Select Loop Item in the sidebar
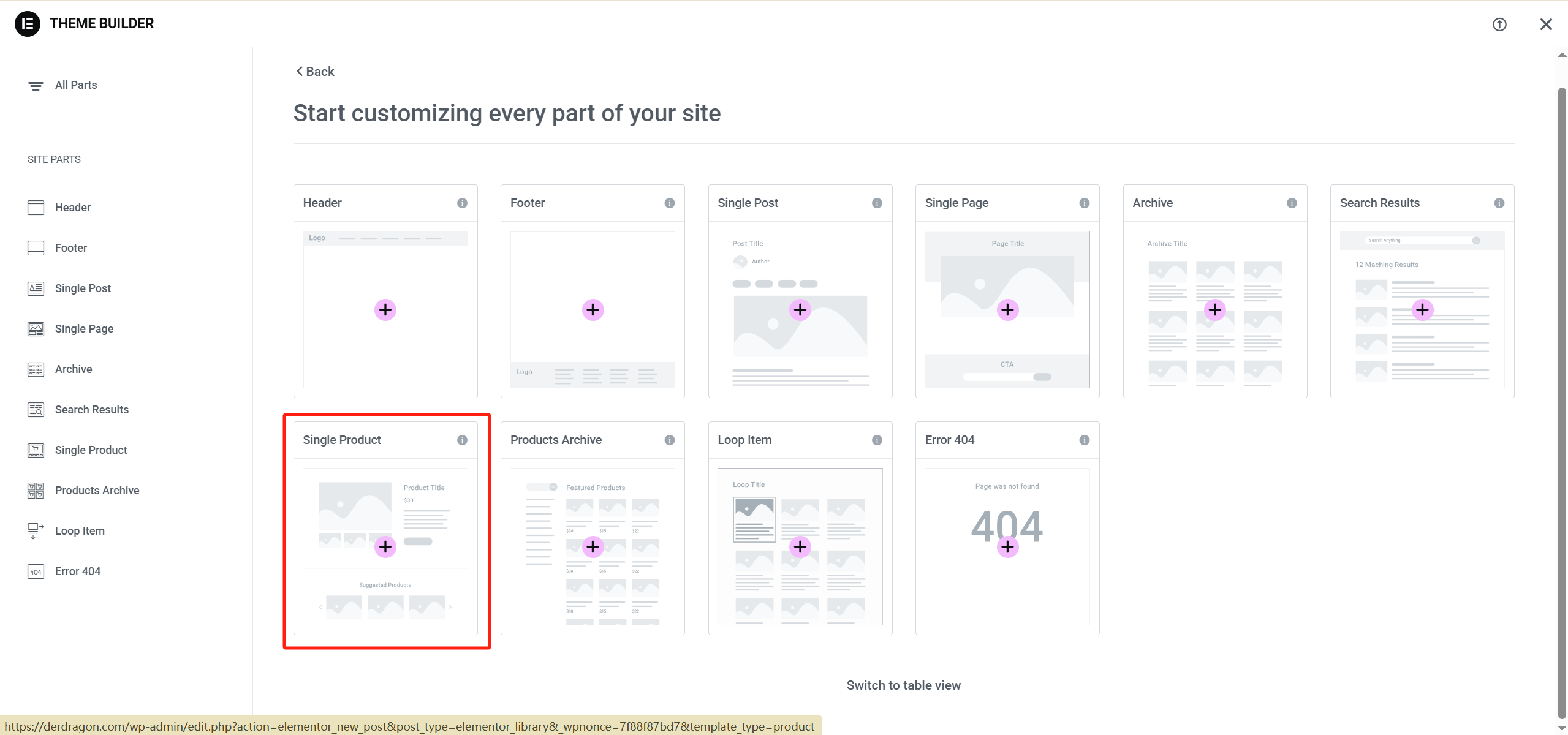1568x735 pixels. [x=80, y=531]
